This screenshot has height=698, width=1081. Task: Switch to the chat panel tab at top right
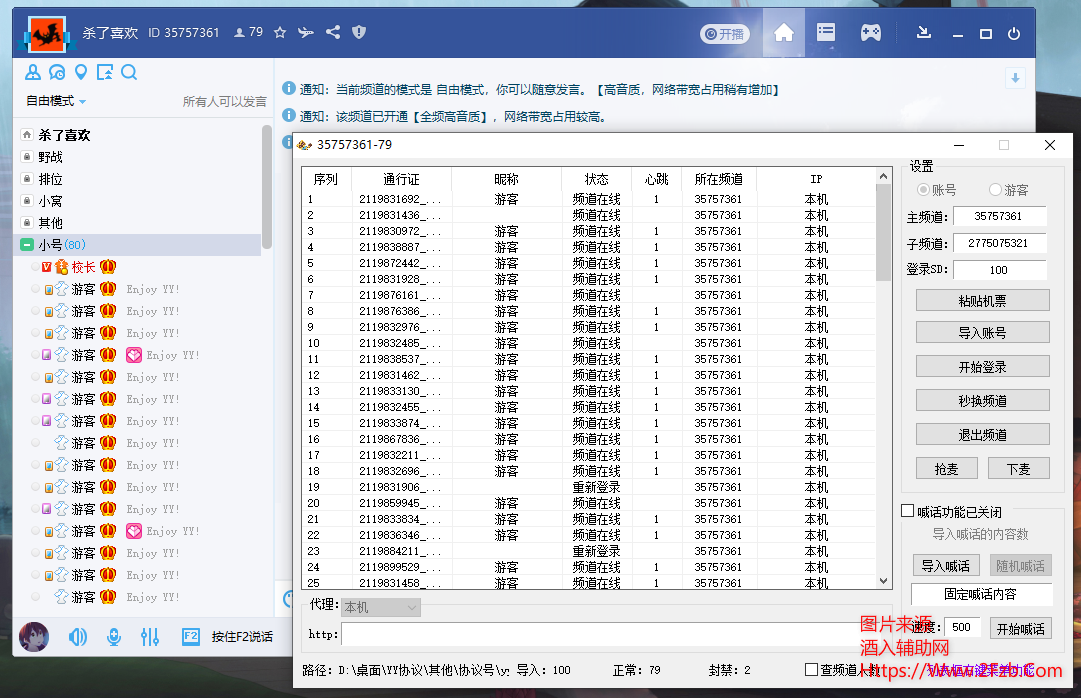(825, 32)
